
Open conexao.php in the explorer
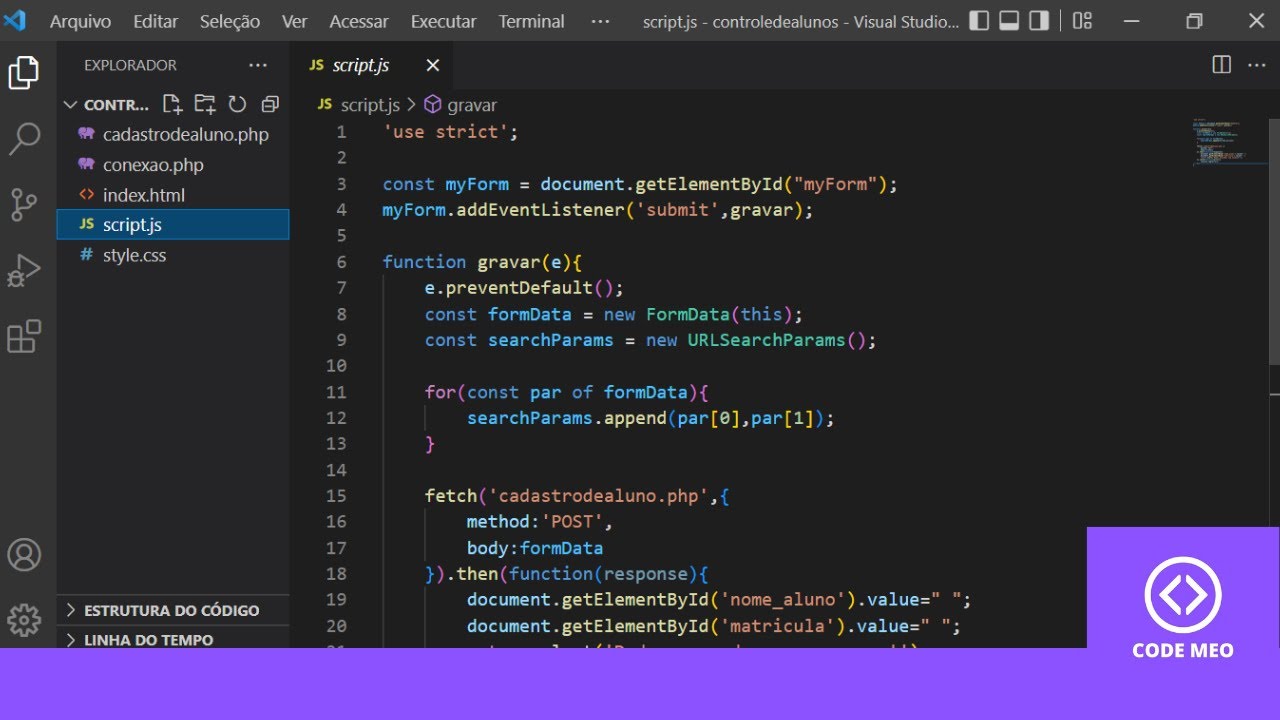point(172,164)
